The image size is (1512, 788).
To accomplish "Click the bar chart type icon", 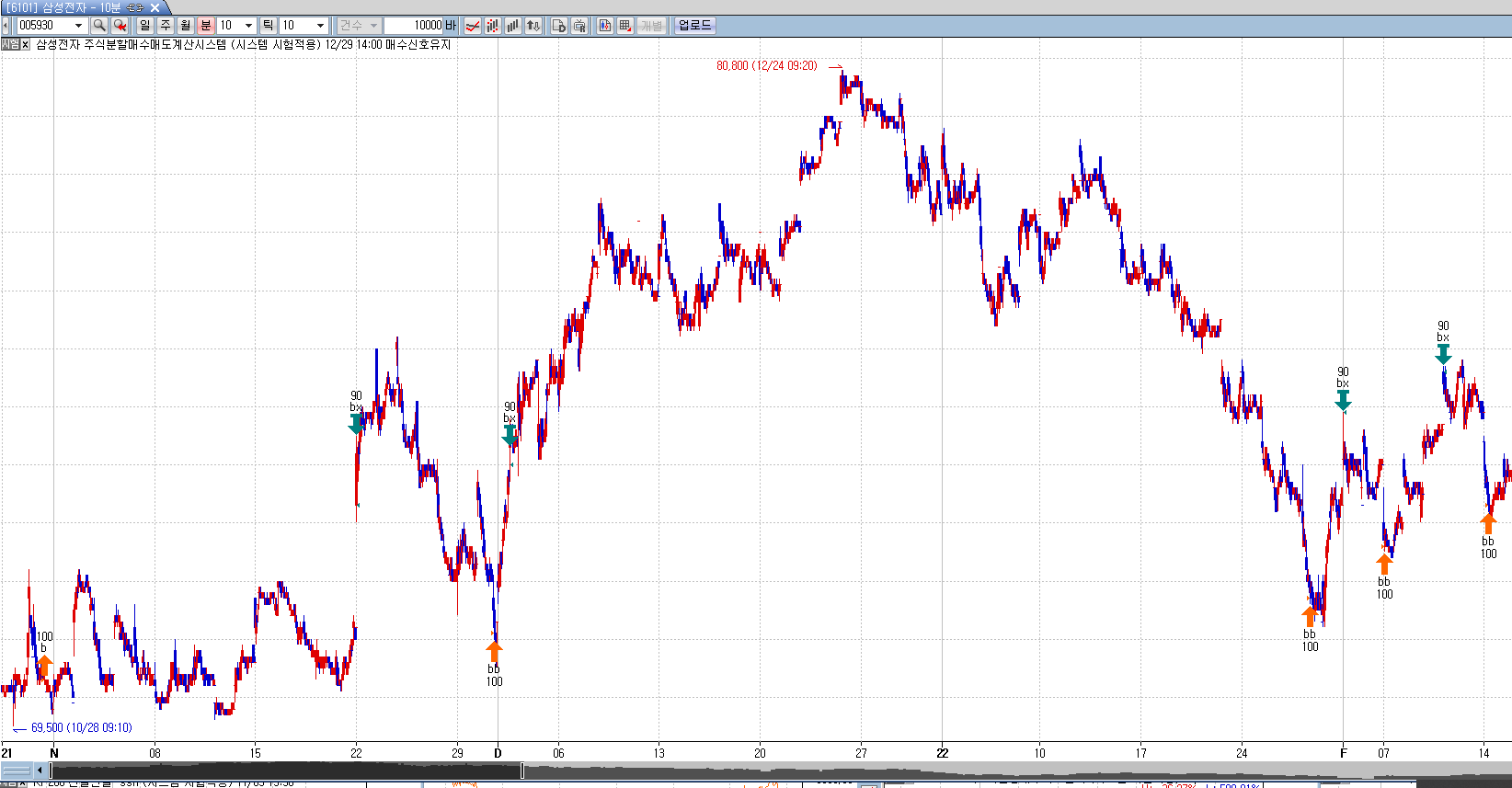I will pos(512,26).
